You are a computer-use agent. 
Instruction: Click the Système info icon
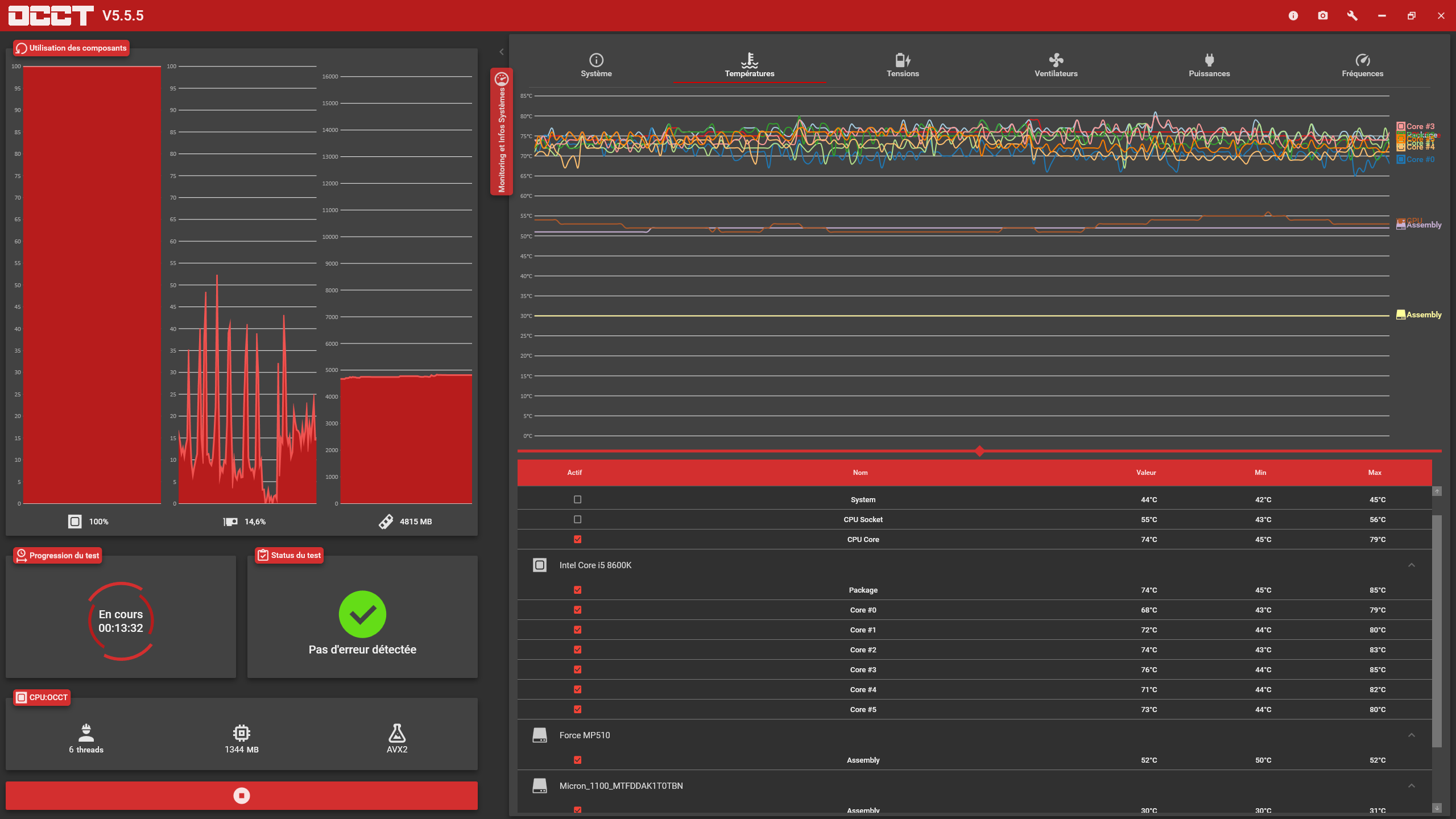[x=596, y=60]
